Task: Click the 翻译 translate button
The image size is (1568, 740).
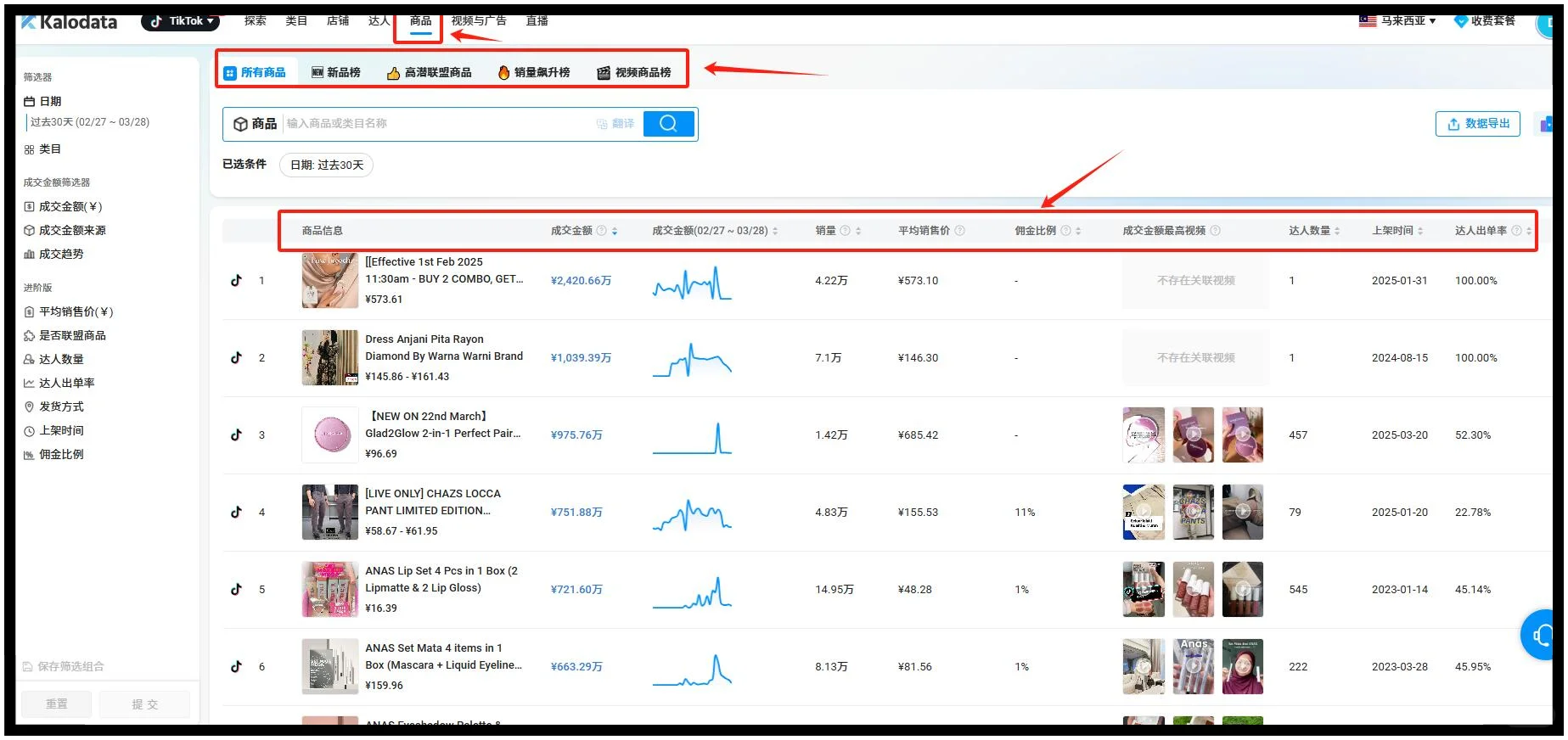Action: point(615,124)
